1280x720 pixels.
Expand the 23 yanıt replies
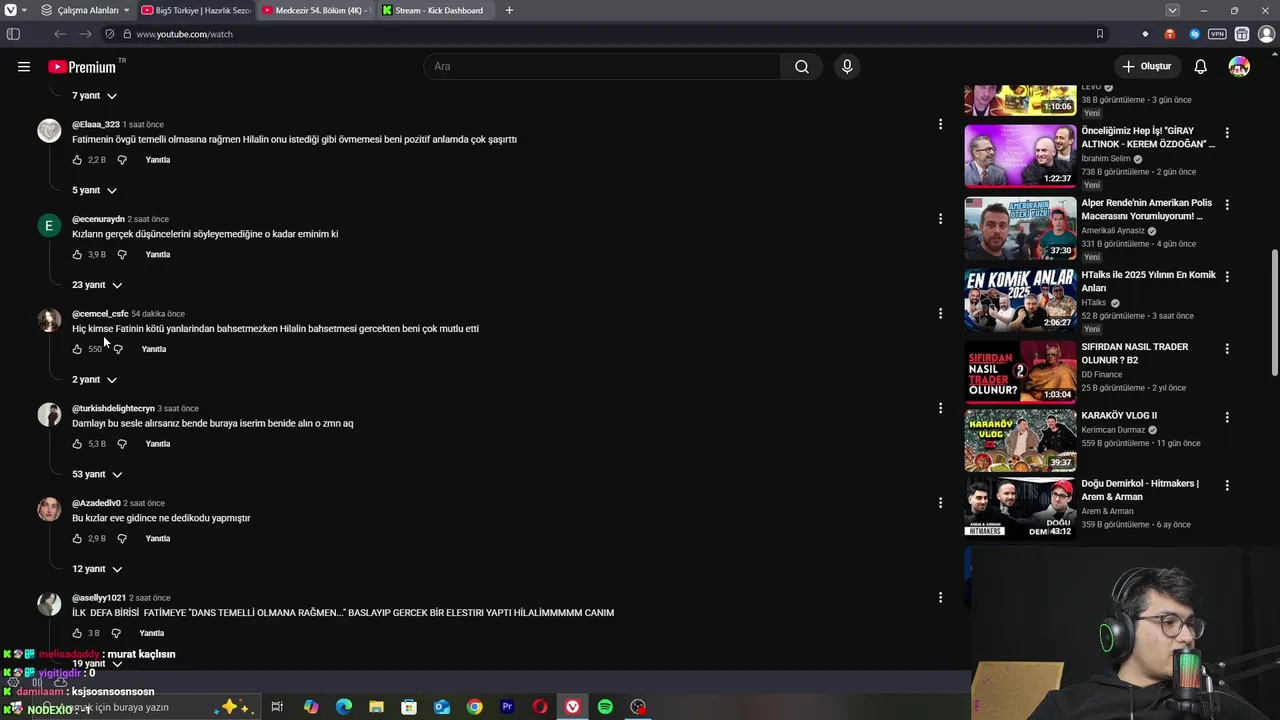coord(97,285)
